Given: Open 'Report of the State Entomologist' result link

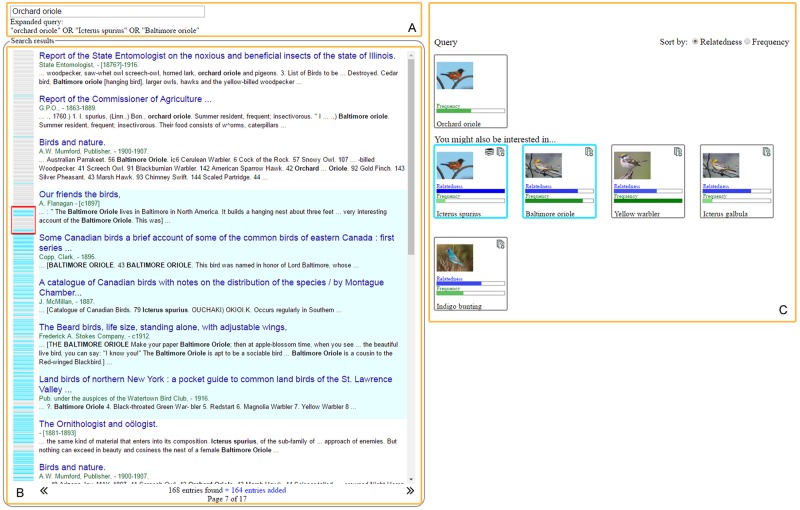Looking at the screenshot, I should (217, 56).
